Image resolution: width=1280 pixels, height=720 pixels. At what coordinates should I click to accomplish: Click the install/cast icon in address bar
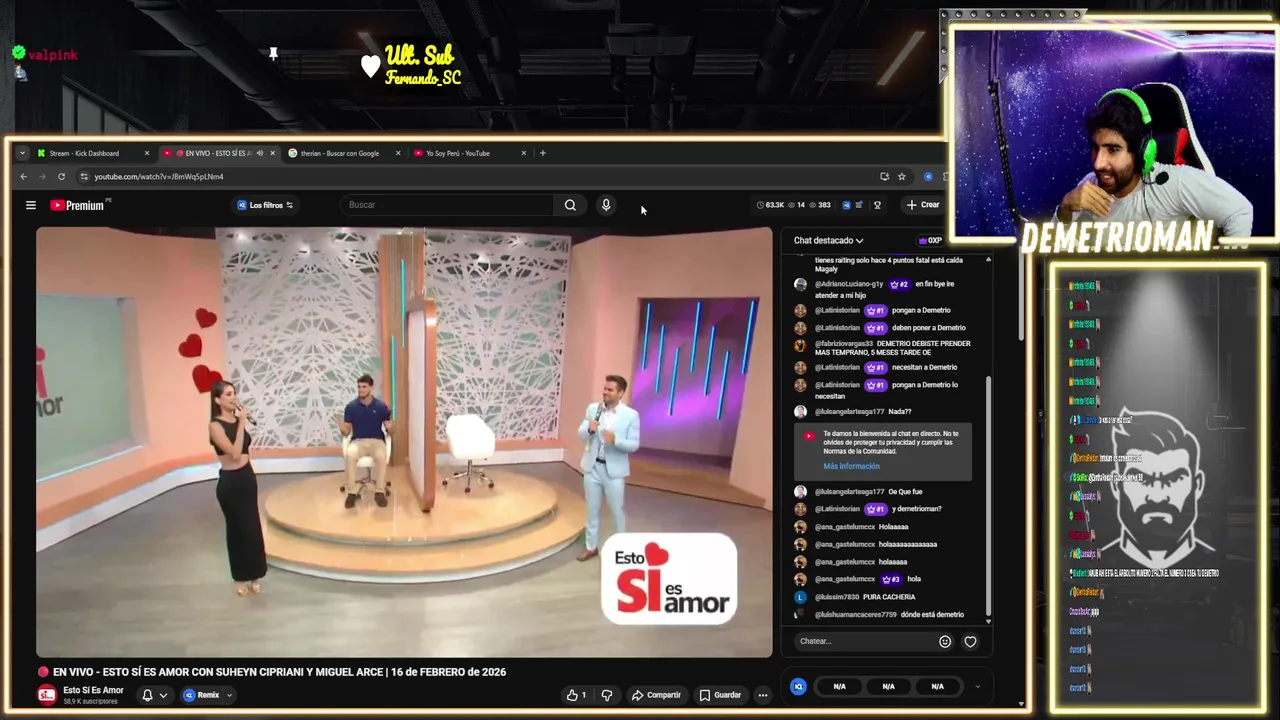pos(884,177)
